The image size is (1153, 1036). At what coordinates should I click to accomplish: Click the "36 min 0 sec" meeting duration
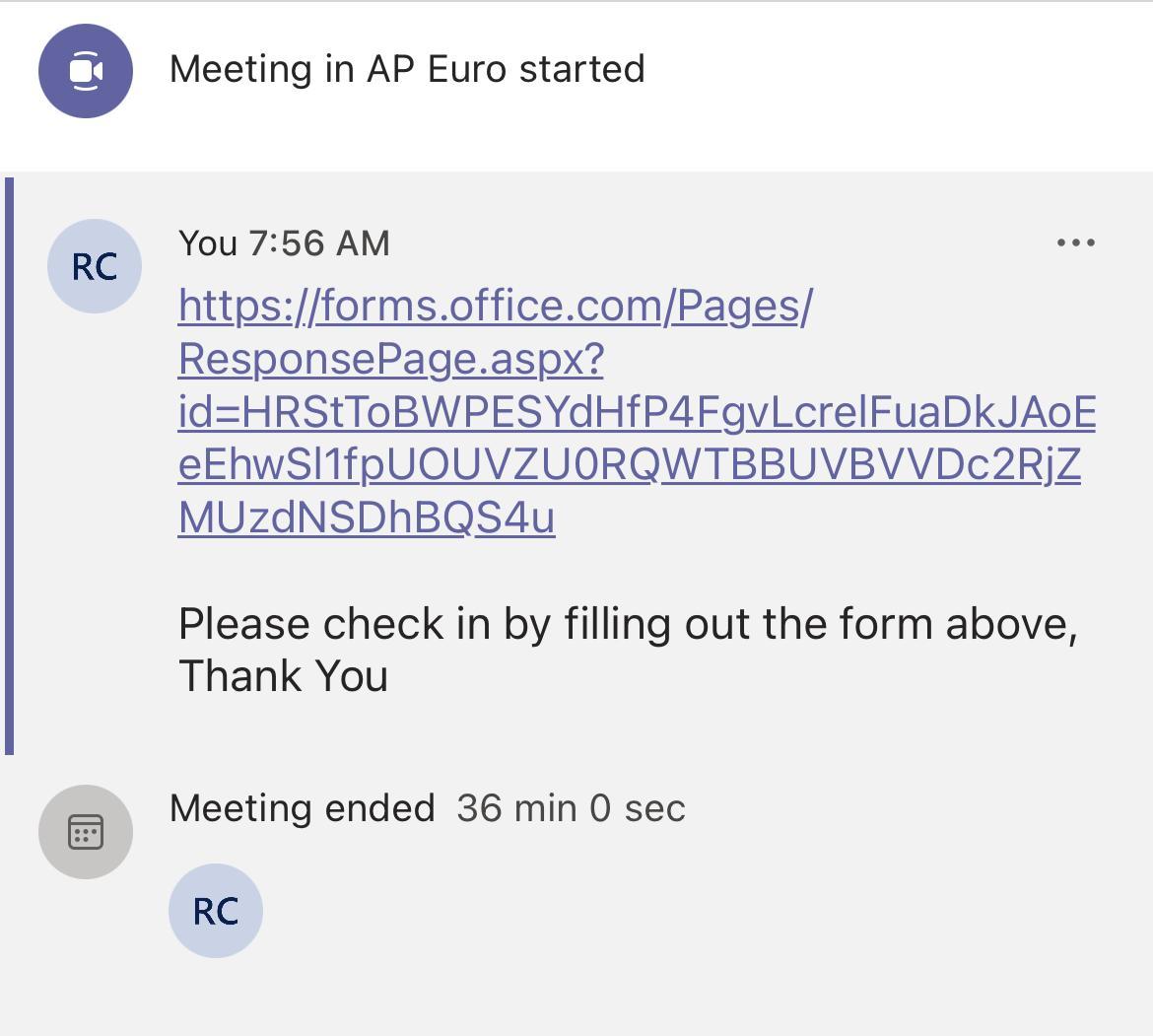coord(571,808)
